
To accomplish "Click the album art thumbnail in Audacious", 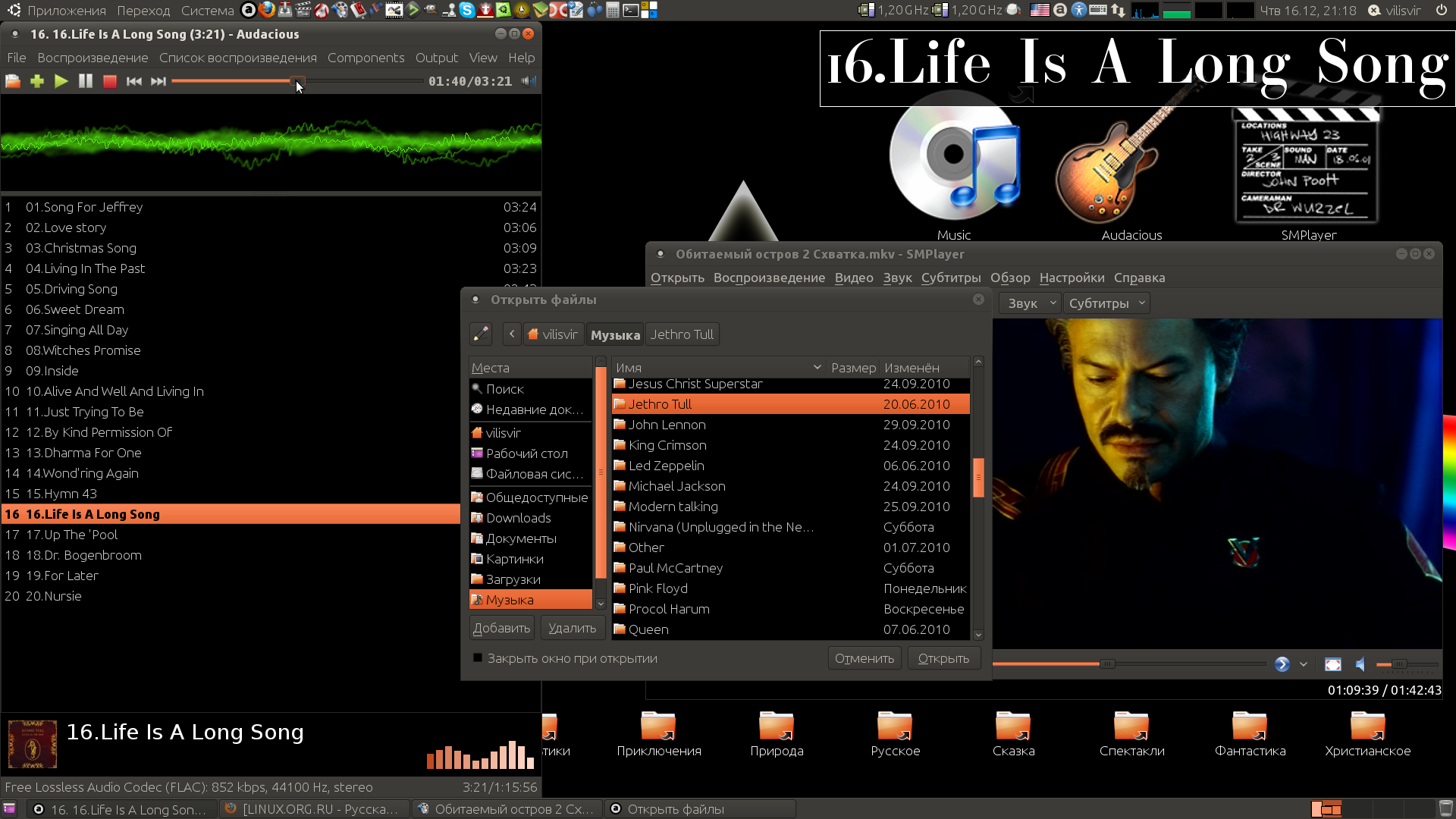I will point(33,744).
